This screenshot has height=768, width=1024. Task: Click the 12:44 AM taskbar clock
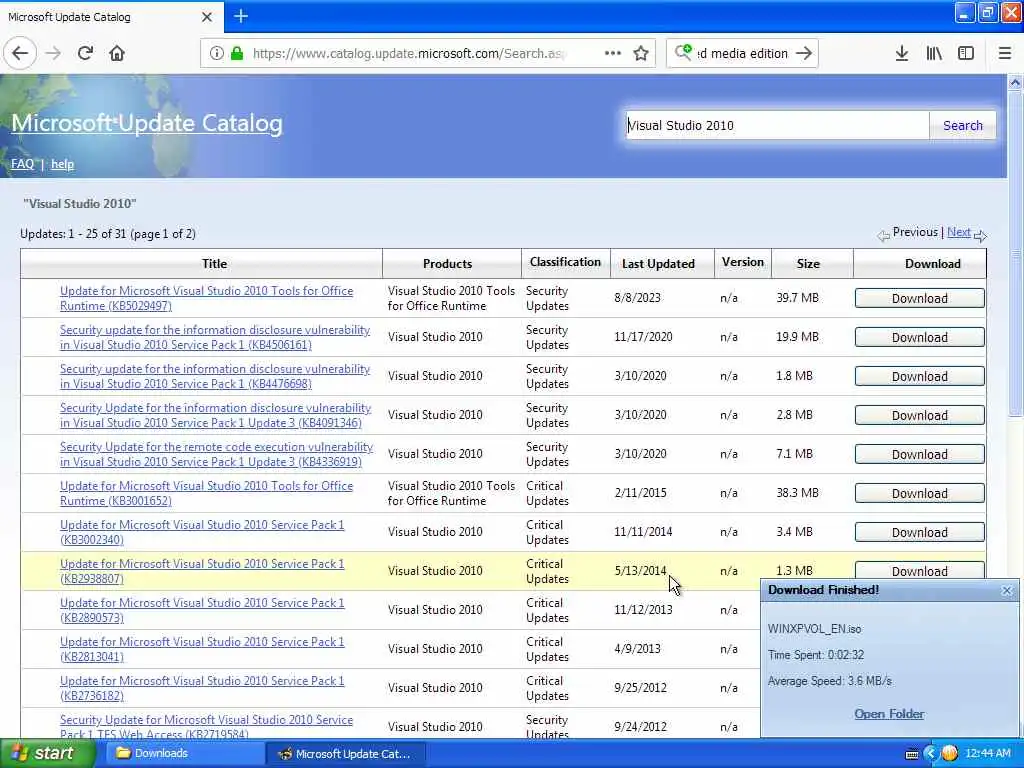[x=987, y=754]
